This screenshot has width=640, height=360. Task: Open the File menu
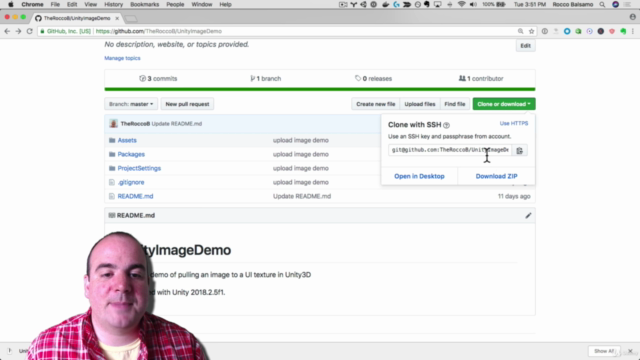tap(55, 4)
